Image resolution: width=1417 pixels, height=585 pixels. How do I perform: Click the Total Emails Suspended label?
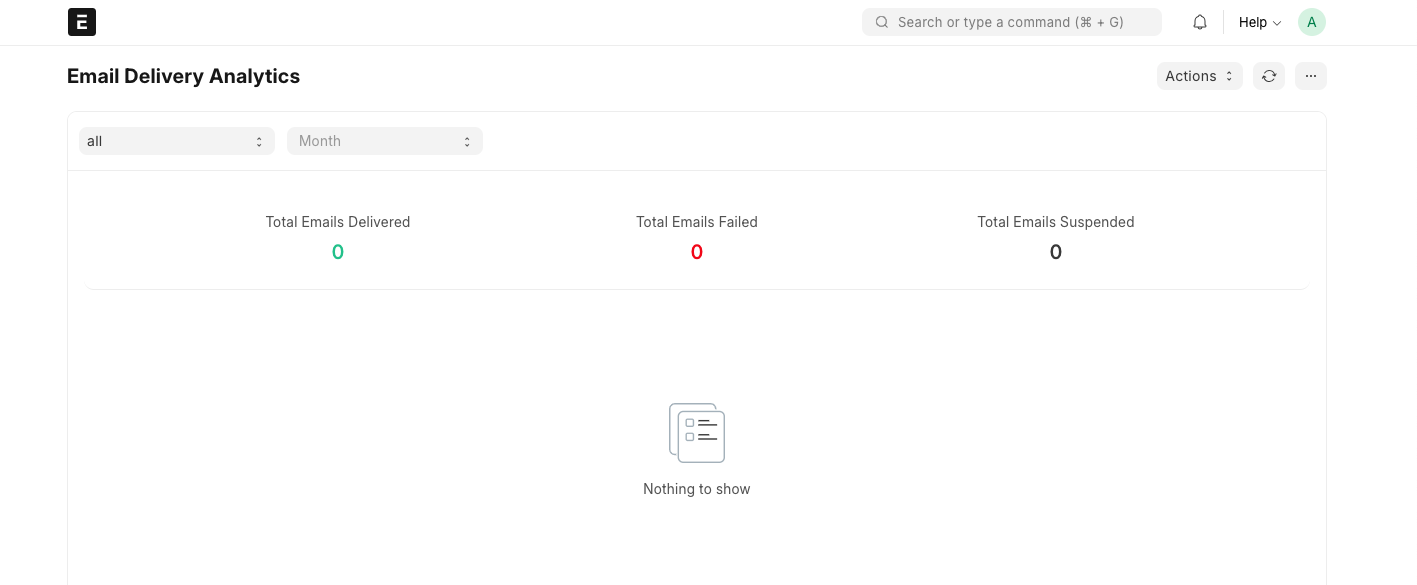point(1055,222)
